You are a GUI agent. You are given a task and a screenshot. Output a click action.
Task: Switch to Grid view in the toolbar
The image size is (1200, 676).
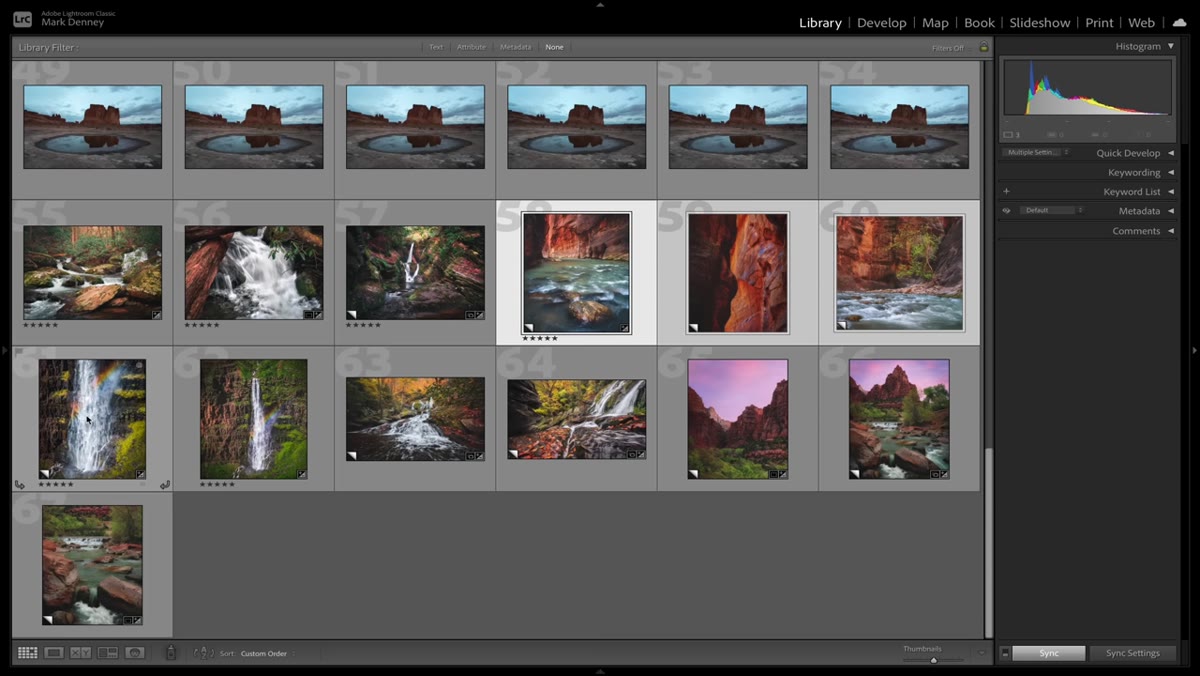pos(27,653)
